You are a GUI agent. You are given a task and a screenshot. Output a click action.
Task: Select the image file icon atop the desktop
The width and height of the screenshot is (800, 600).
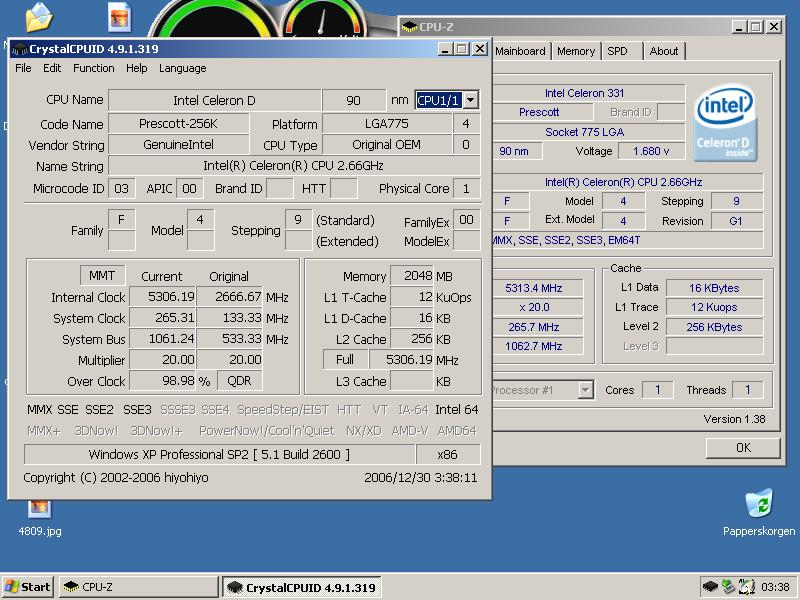tap(120, 17)
